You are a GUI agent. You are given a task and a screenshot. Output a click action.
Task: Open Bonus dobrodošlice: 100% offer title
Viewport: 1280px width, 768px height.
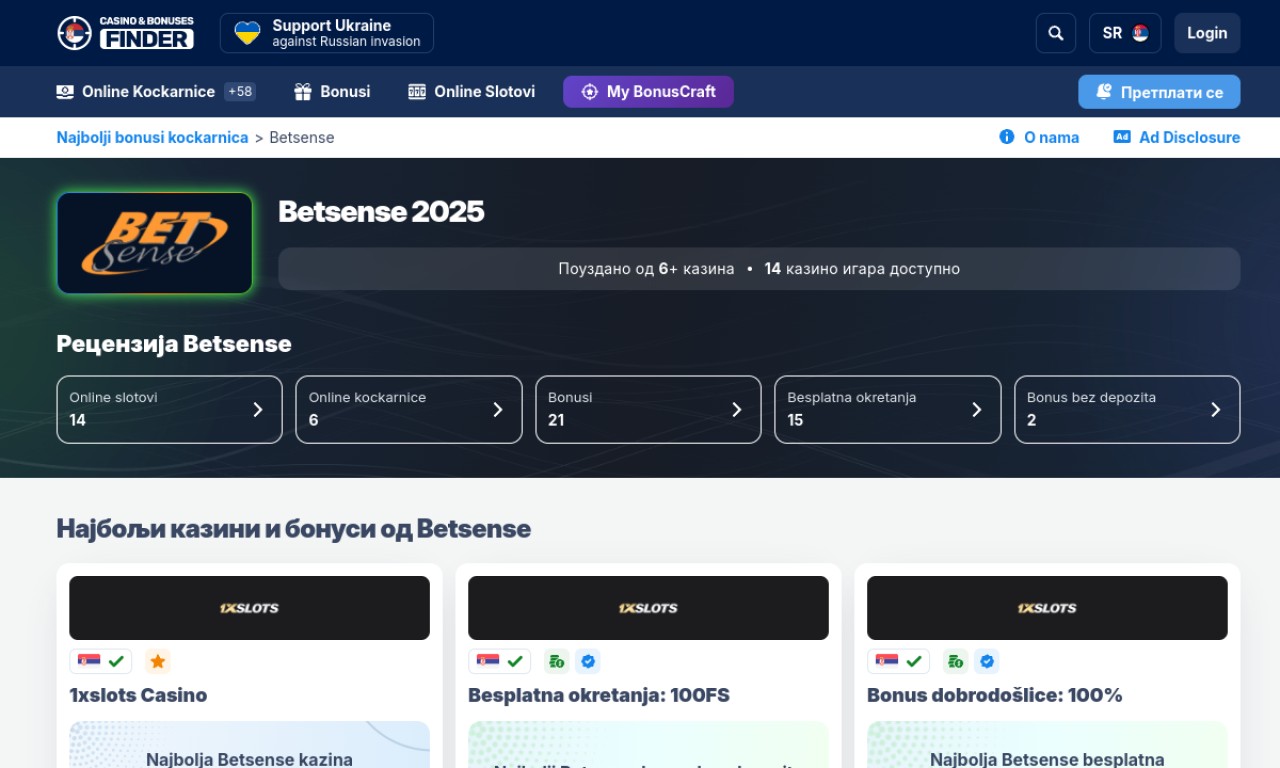click(995, 695)
